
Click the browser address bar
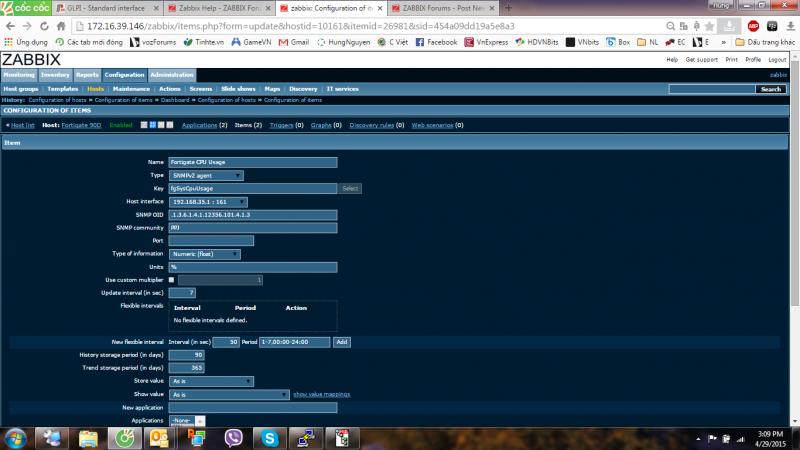pos(367,26)
